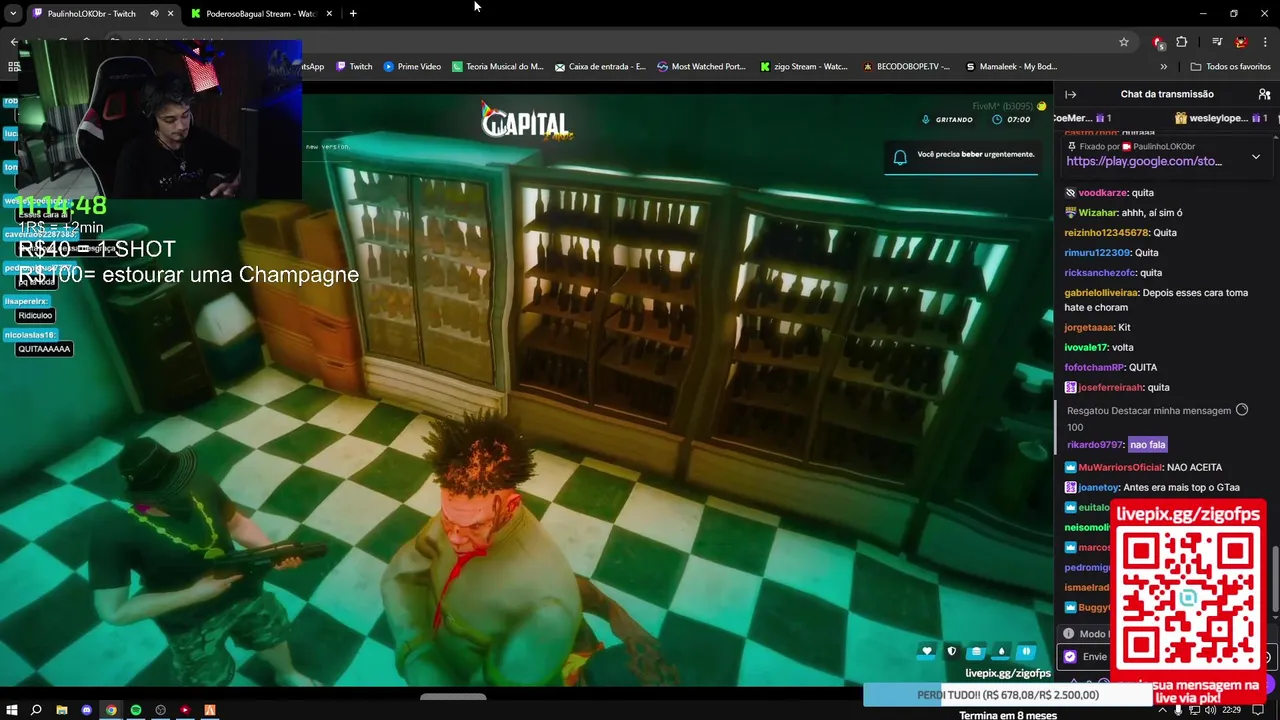This screenshot has width=1280, height=720.
Task: Open the pinned play.google.com link
Action: (x=1144, y=161)
